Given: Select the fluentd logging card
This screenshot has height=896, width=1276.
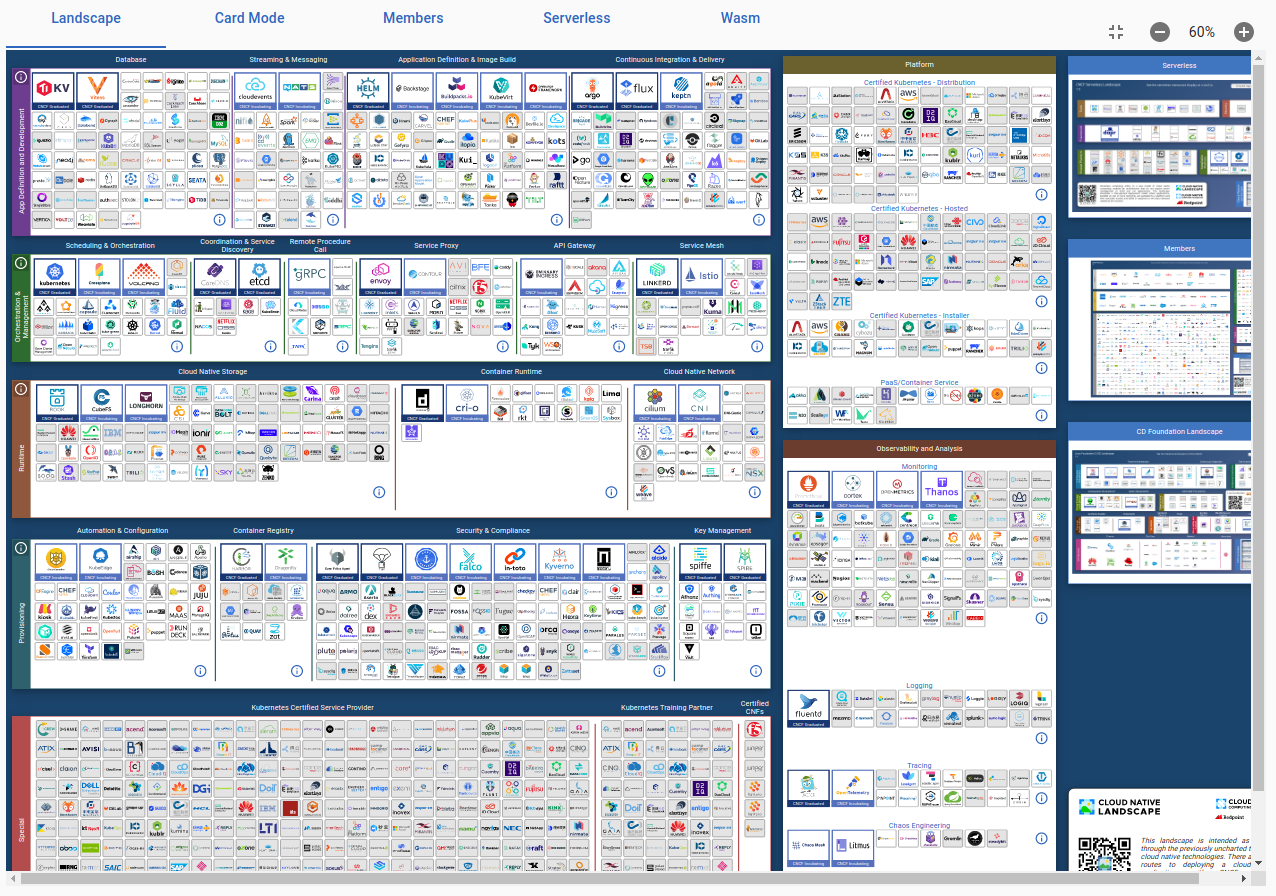Looking at the screenshot, I should point(808,709).
